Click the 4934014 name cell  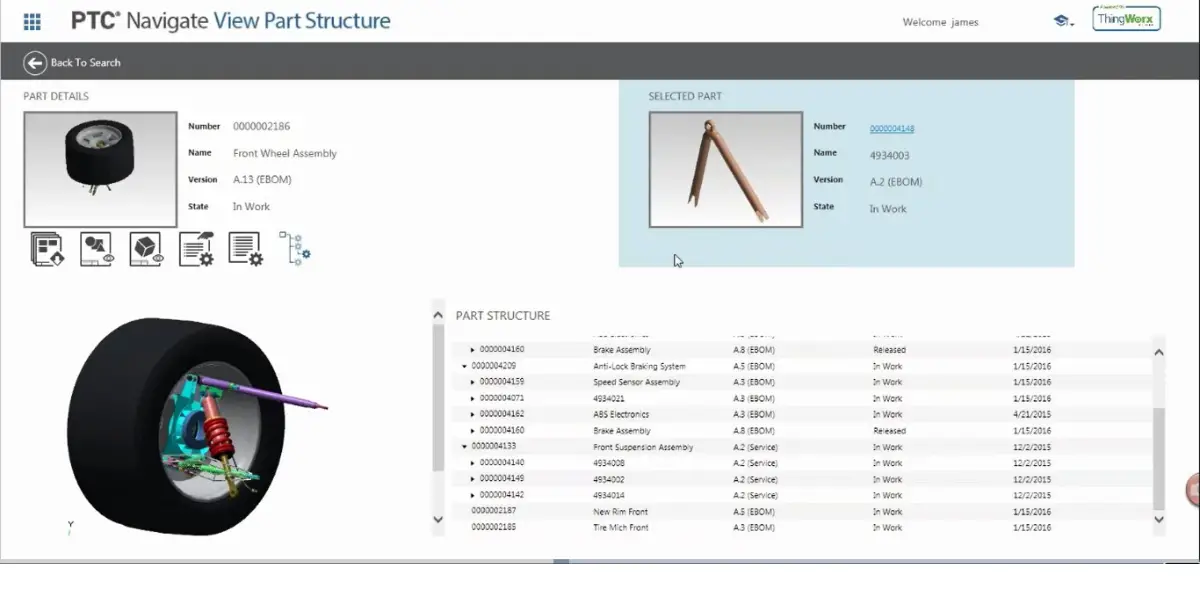(x=609, y=495)
